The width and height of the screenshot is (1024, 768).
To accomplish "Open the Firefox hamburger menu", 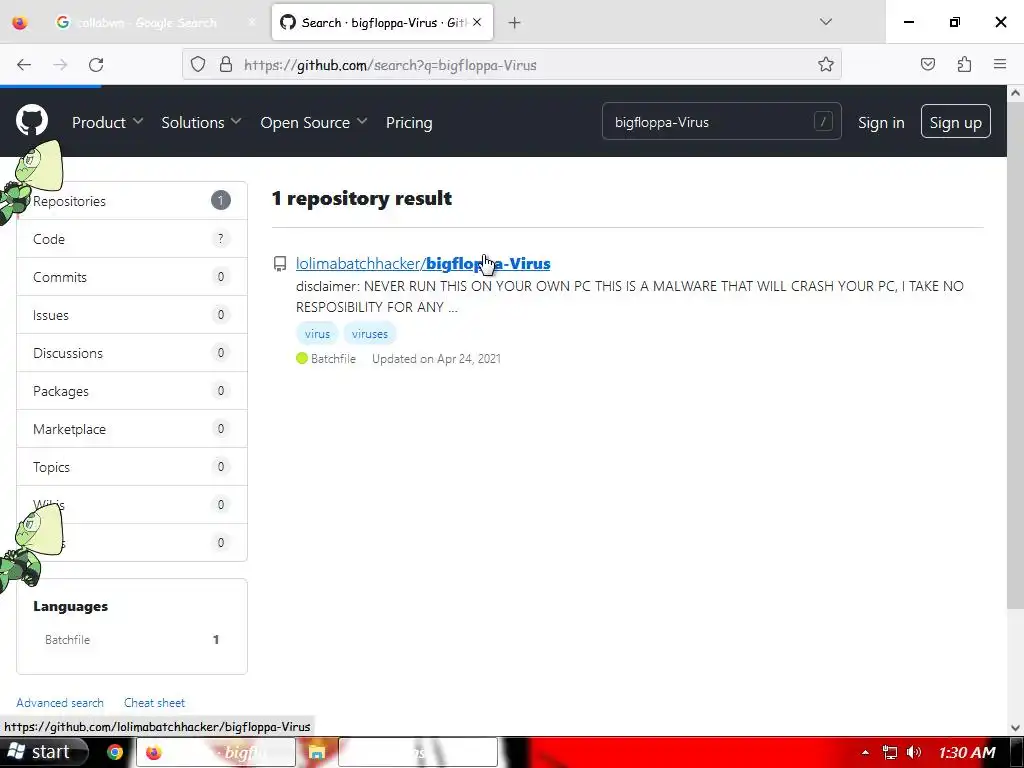I will (x=1000, y=64).
